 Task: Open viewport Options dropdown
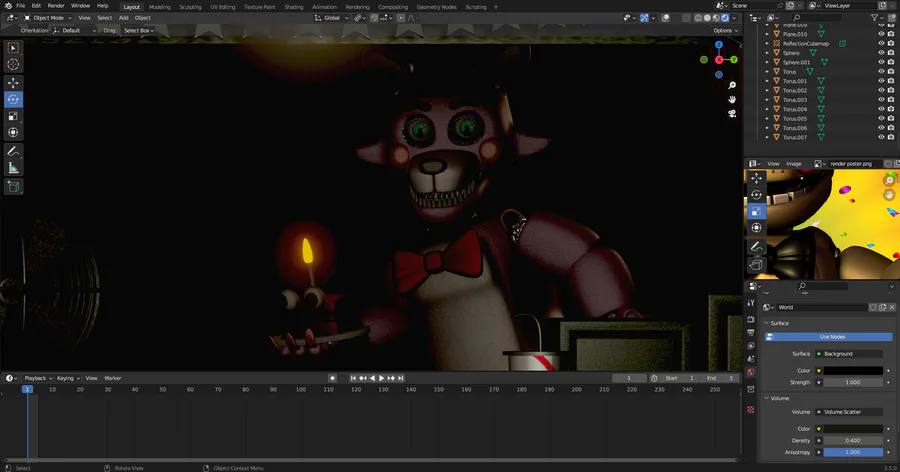click(x=726, y=30)
